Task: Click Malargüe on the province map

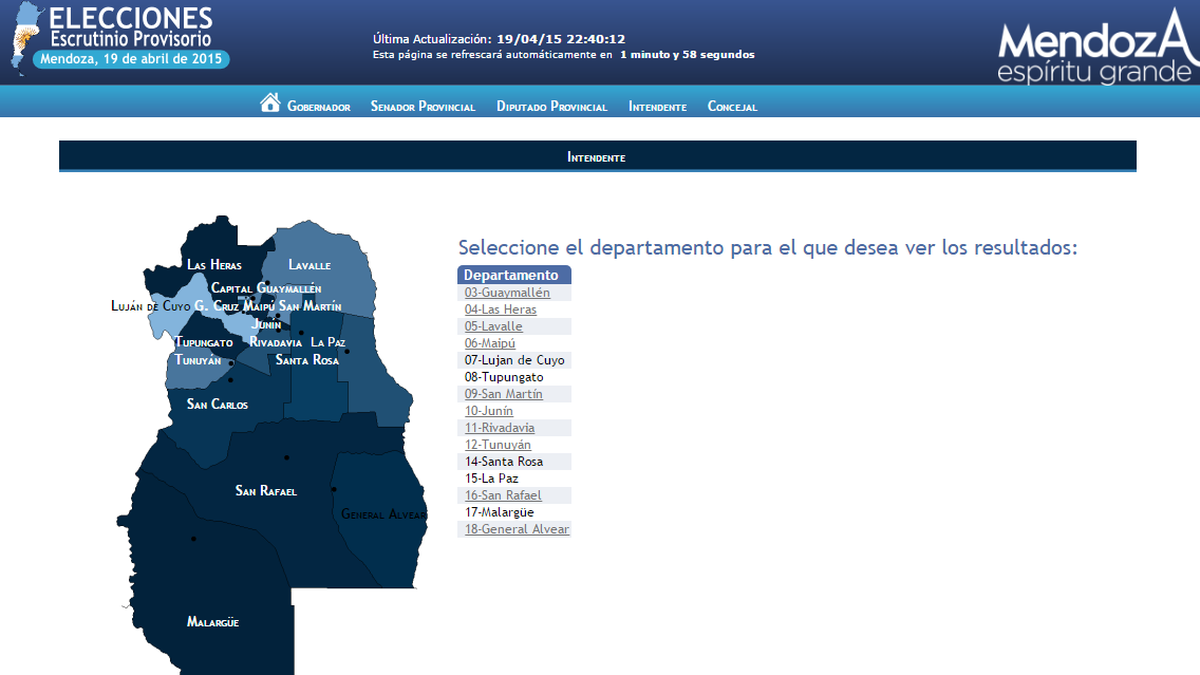Action: coord(212,621)
